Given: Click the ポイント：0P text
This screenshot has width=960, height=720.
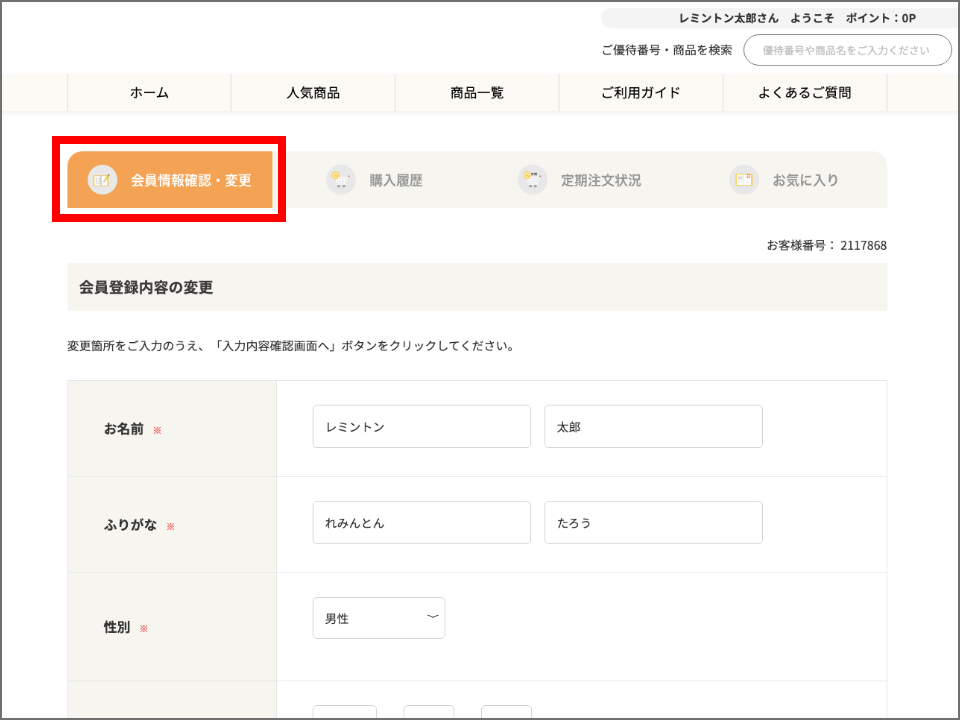Looking at the screenshot, I should point(881,18).
